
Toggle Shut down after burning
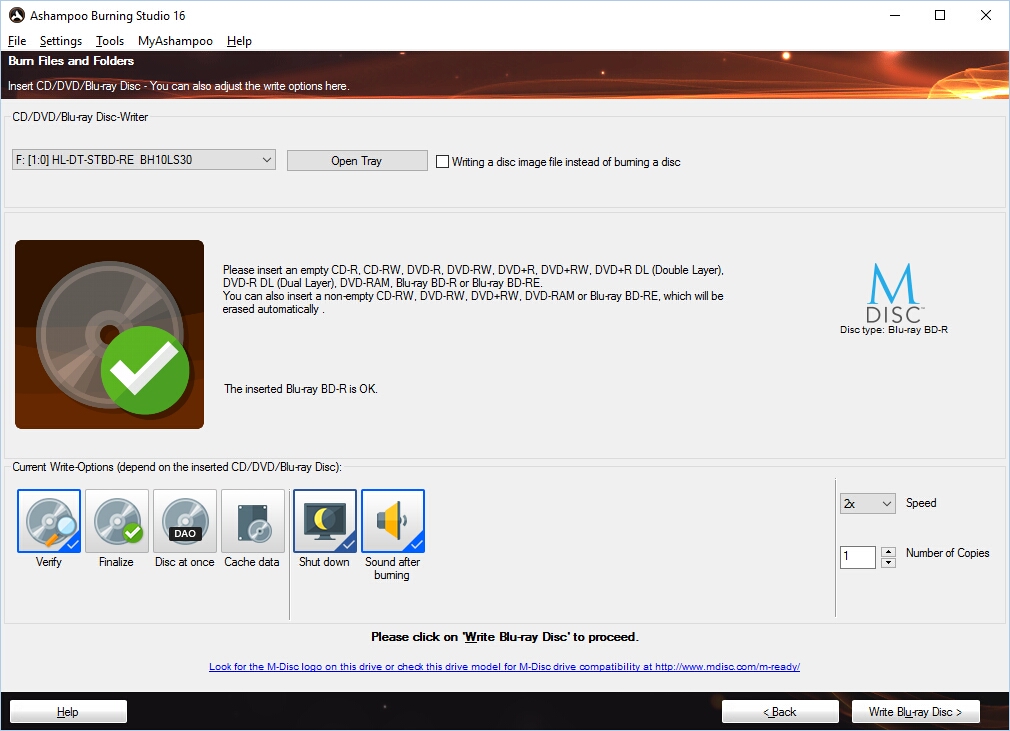tap(325, 521)
